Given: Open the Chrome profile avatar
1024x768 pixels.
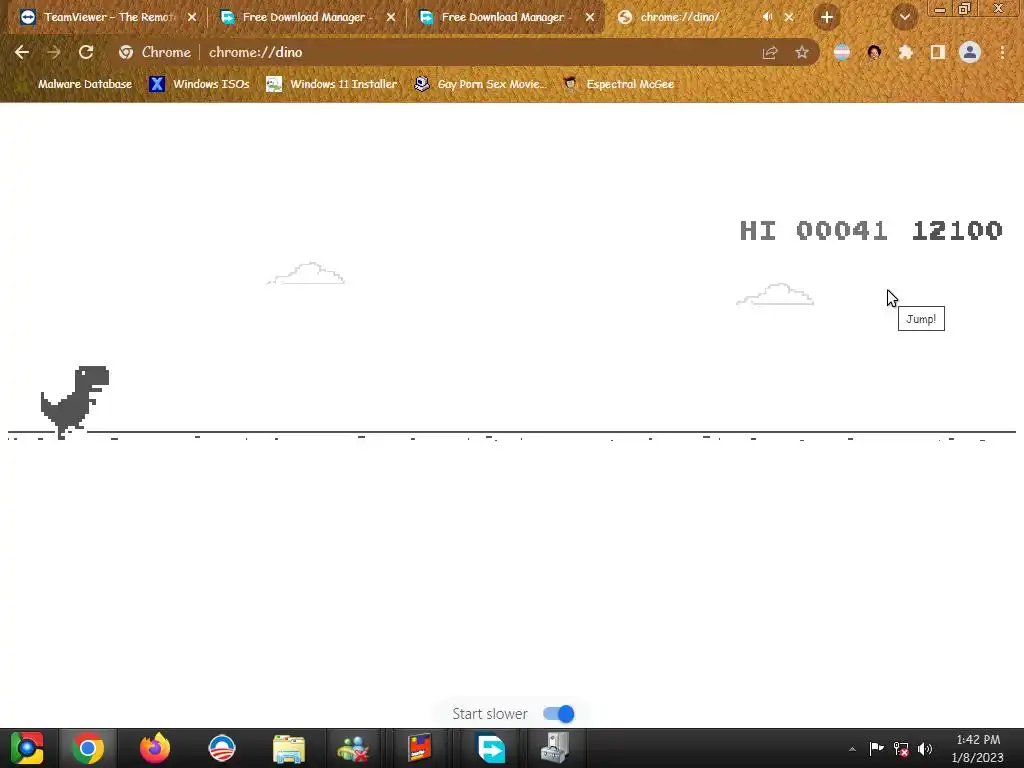Looking at the screenshot, I should click(970, 52).
